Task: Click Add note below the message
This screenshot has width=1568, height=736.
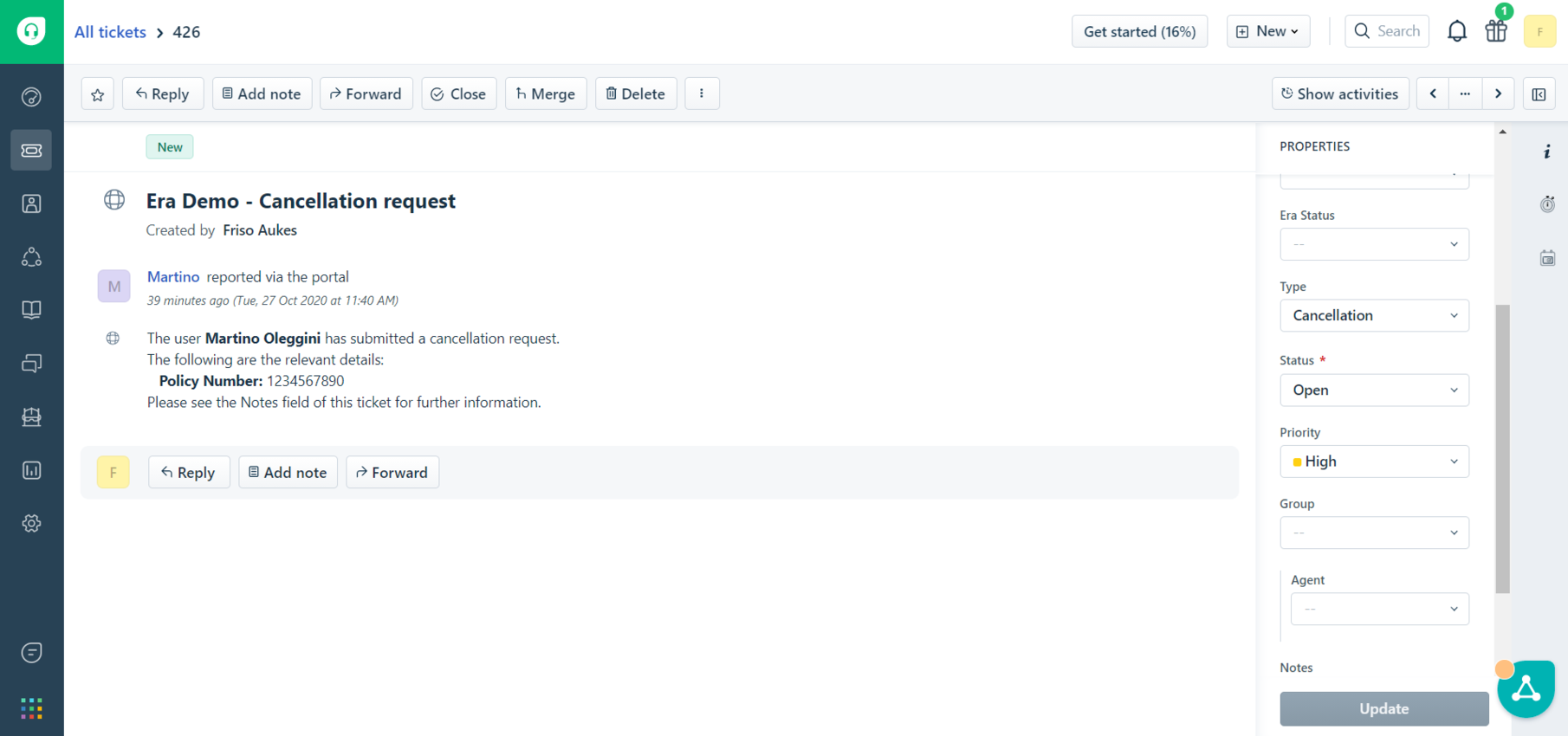Action: (x=288, y=472)
